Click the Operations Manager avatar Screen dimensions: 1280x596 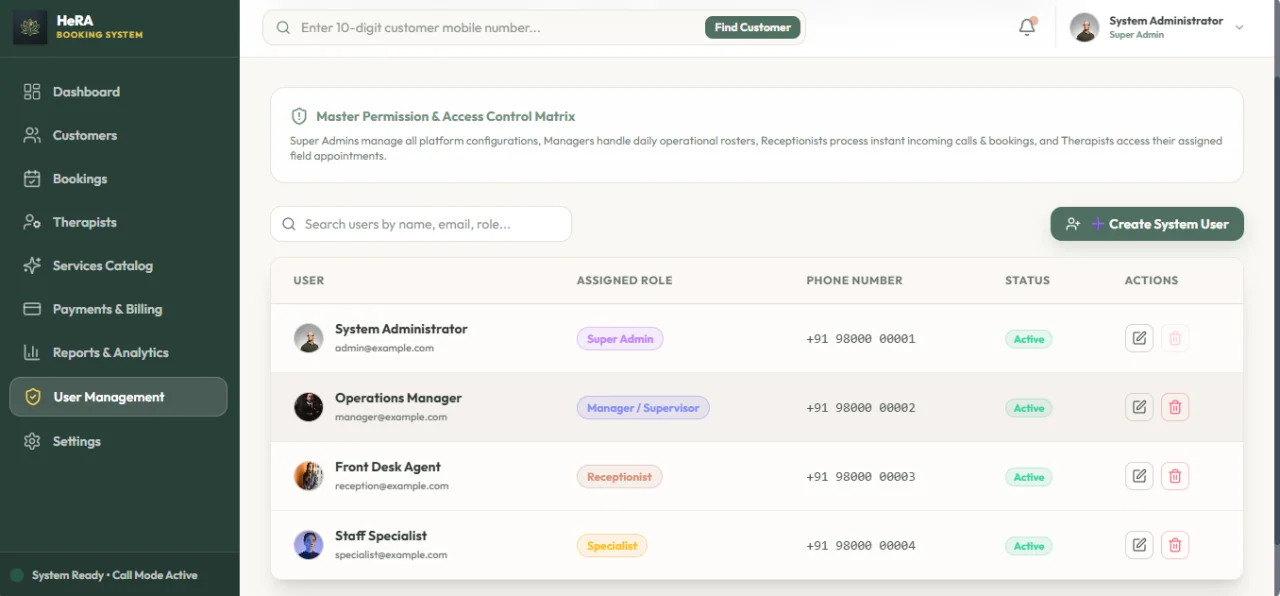[x=308, y=407]
